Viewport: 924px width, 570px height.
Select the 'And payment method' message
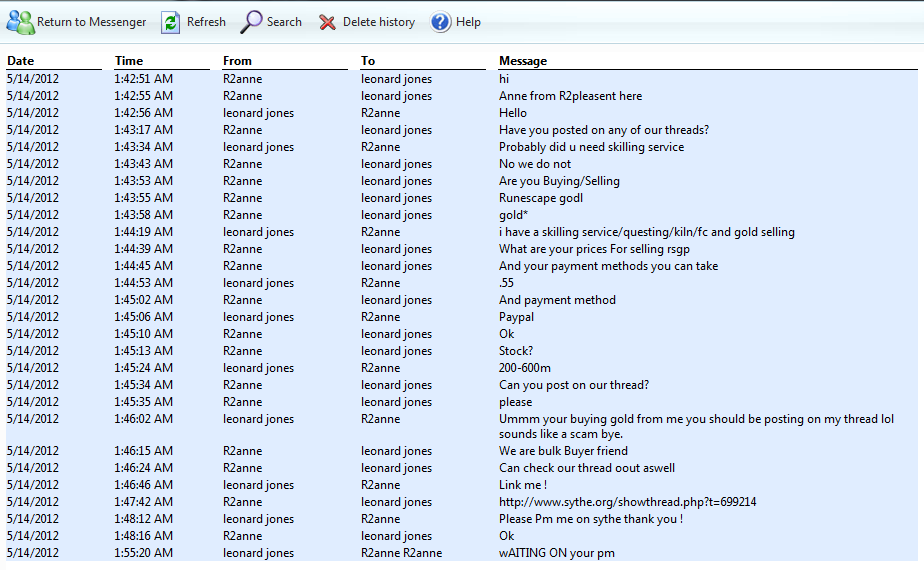[557, 300]
